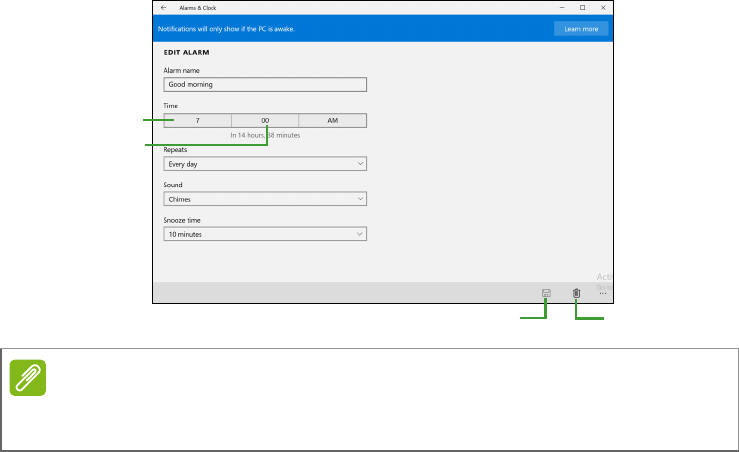This screenshot has height=452, width=739.
Task: Save the alarm with the floppy disk icon
Action: point(547,293)
